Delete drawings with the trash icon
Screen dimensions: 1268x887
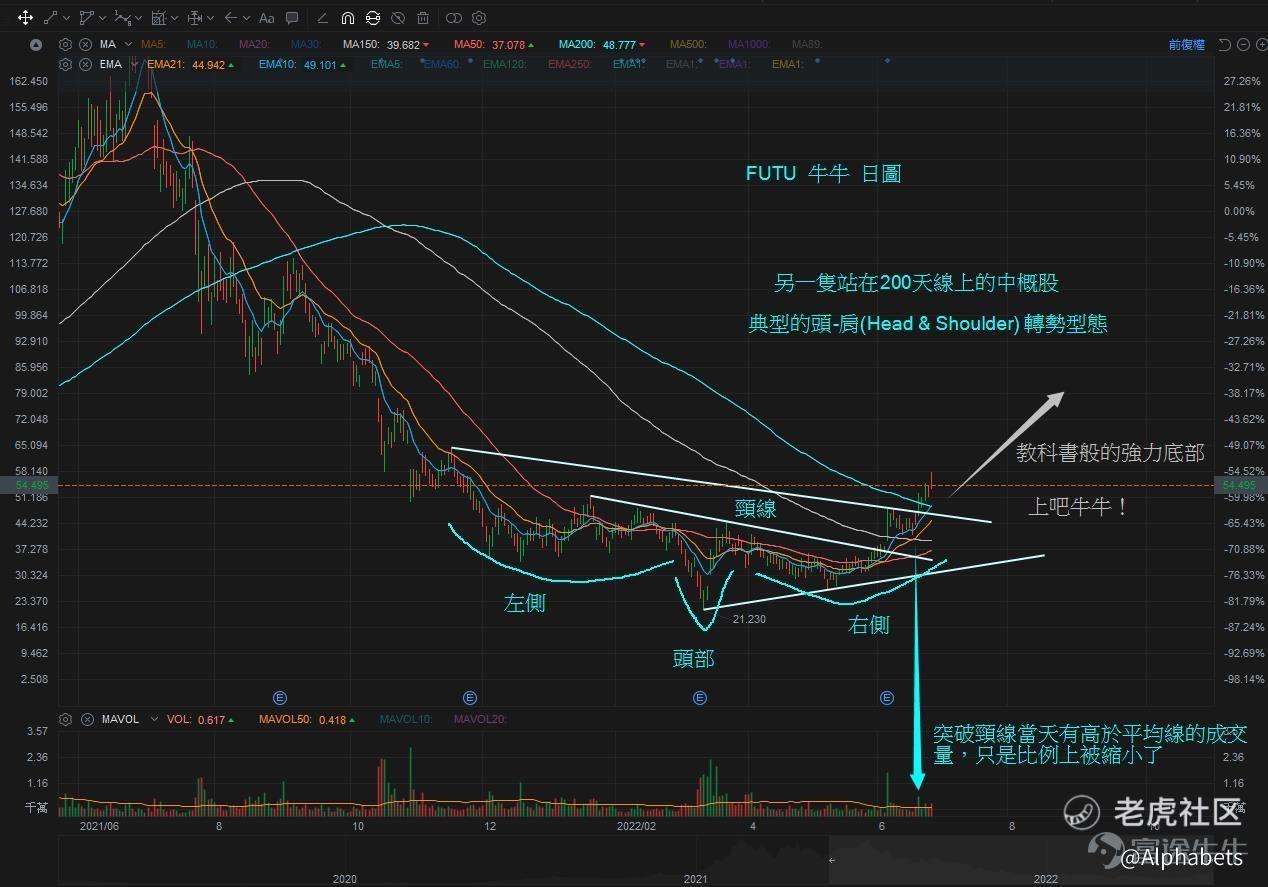423,18
